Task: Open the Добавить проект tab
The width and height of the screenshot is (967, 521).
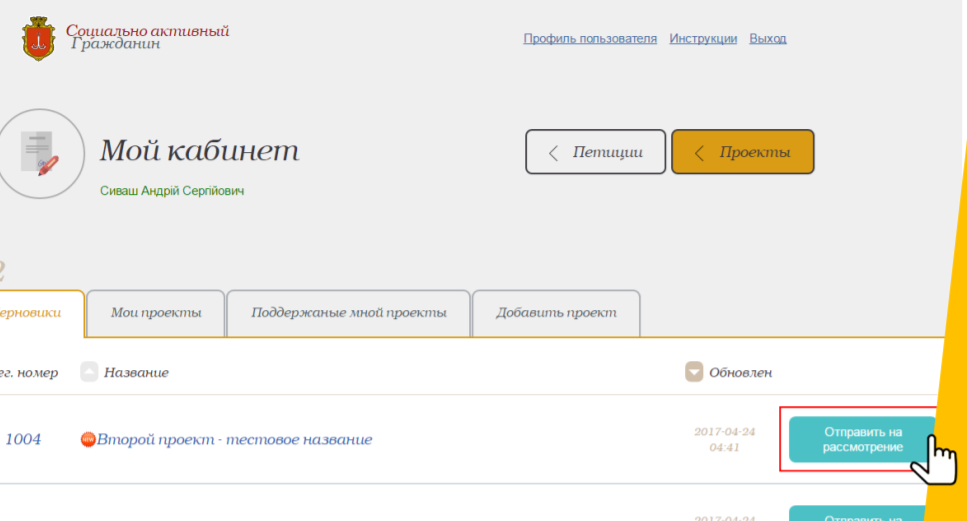Action: point(556,313)
